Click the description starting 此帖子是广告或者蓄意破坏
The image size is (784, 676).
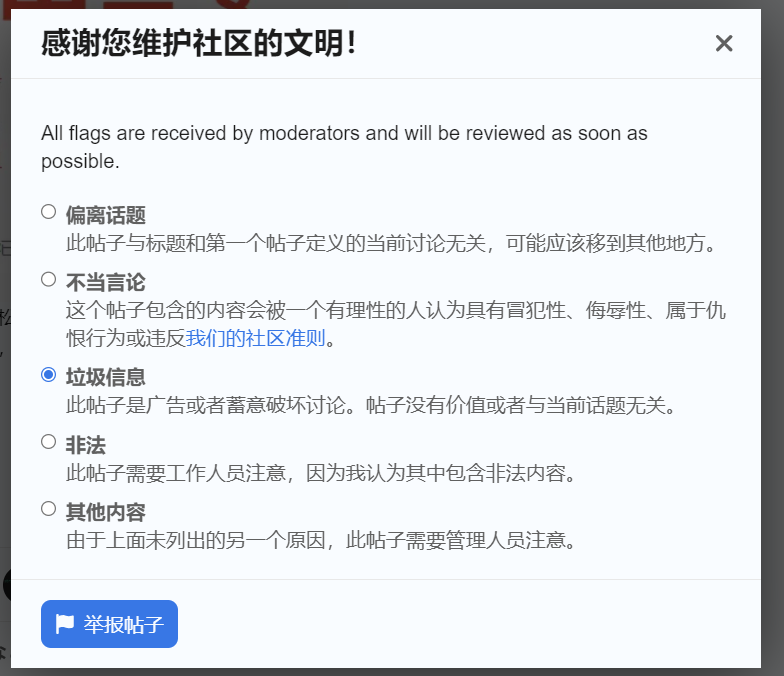pos(370,405)
